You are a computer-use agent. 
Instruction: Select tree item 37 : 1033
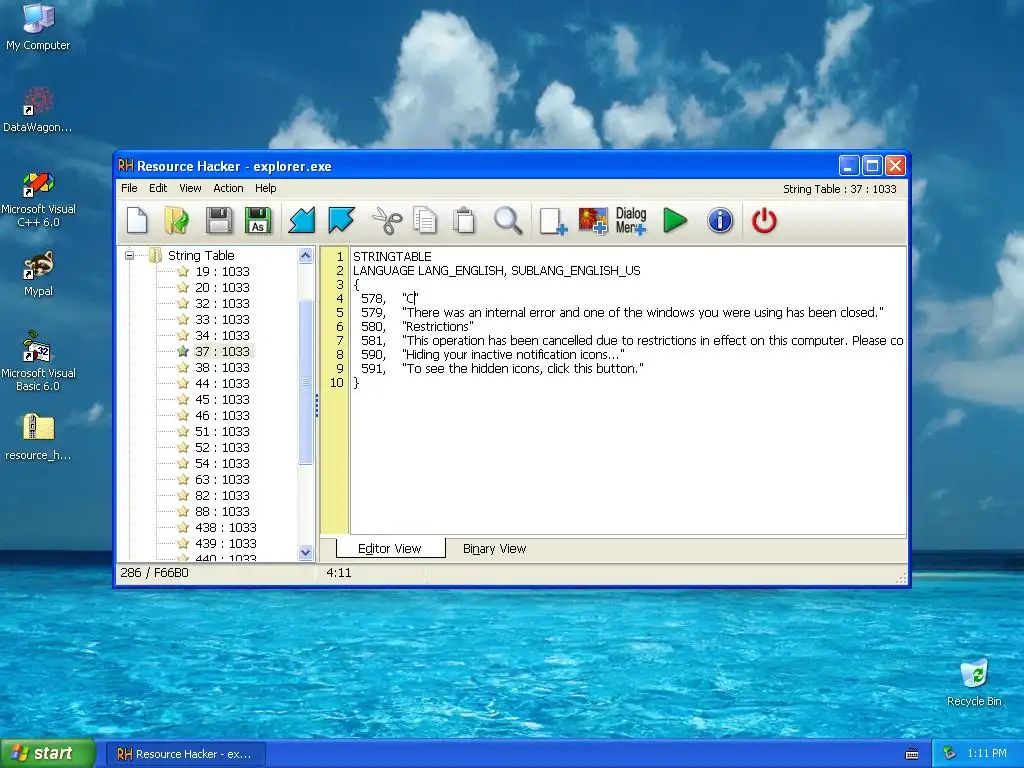(x=222, y=351)
